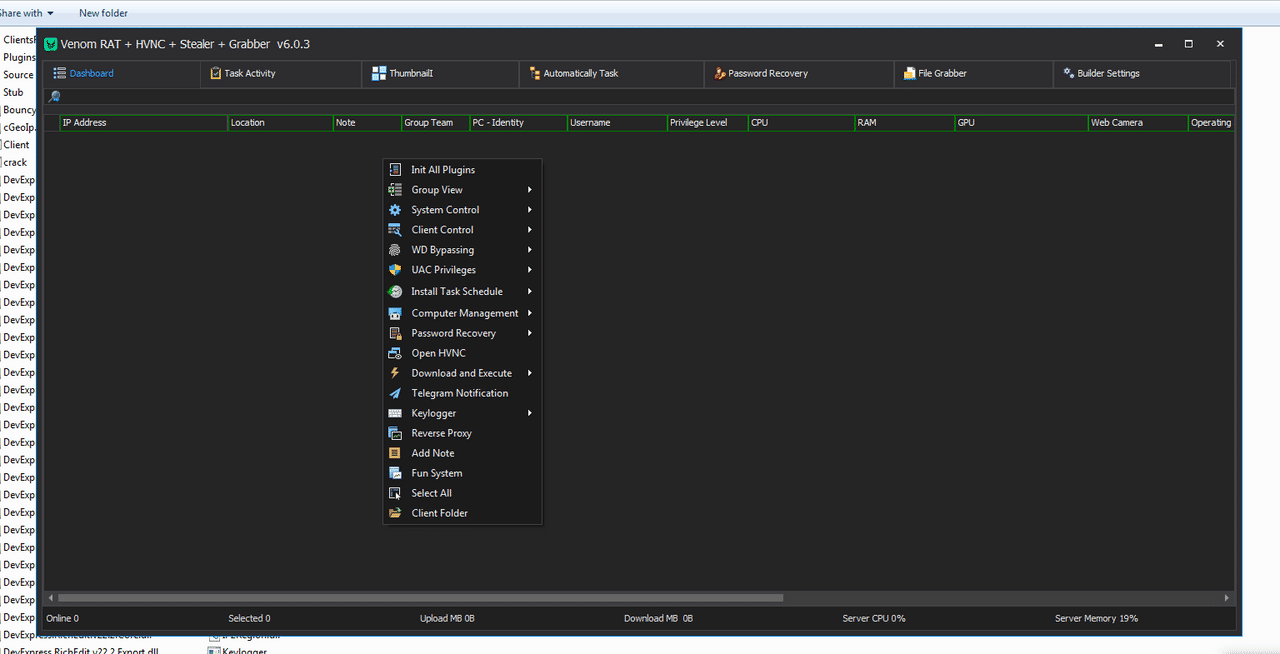
Task: Click the New folder button
Action: click(x=103, y=13)
